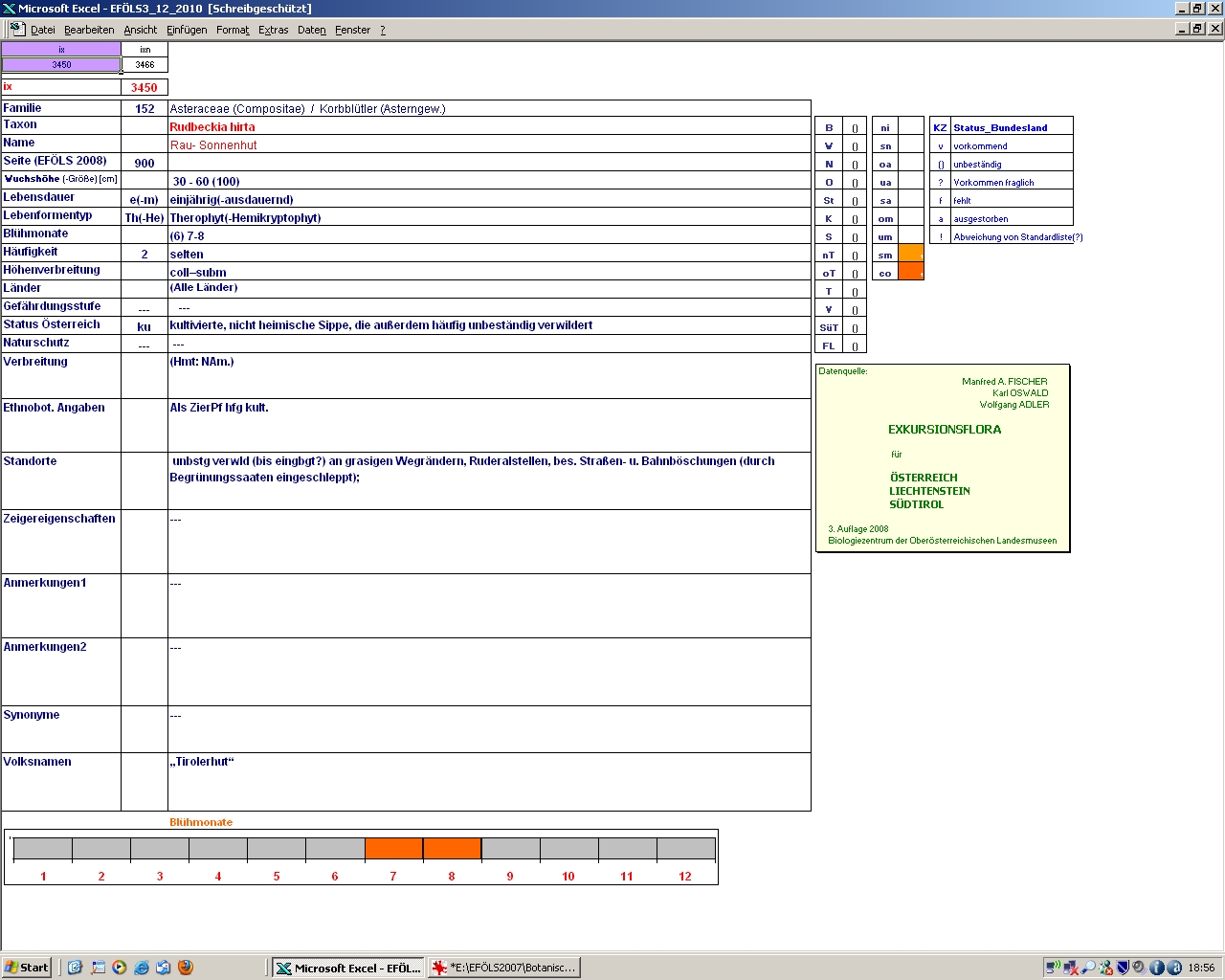Select the ixn cell showing 3466

(145, 65)
